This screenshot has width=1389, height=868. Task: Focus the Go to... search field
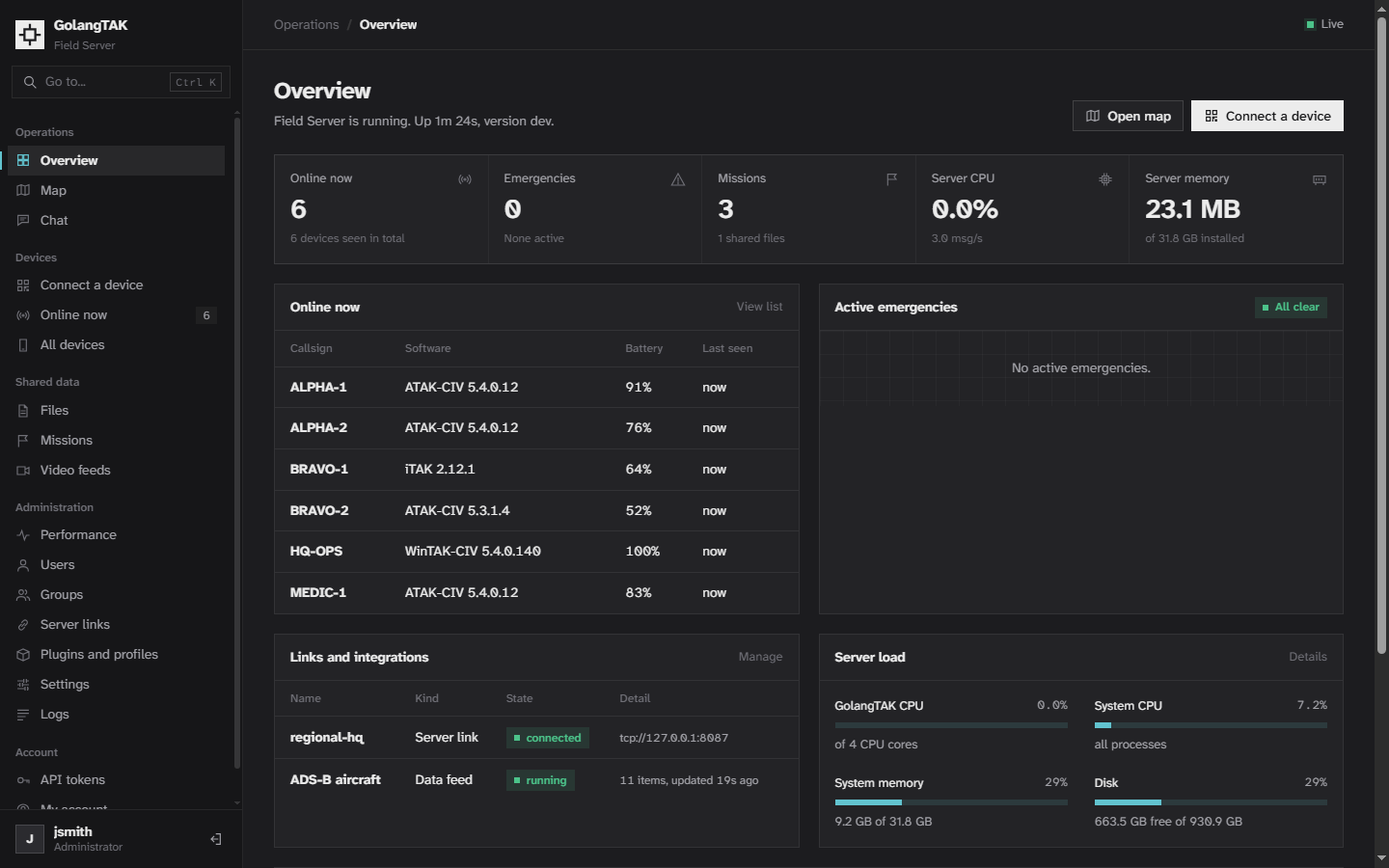point(121,82)
